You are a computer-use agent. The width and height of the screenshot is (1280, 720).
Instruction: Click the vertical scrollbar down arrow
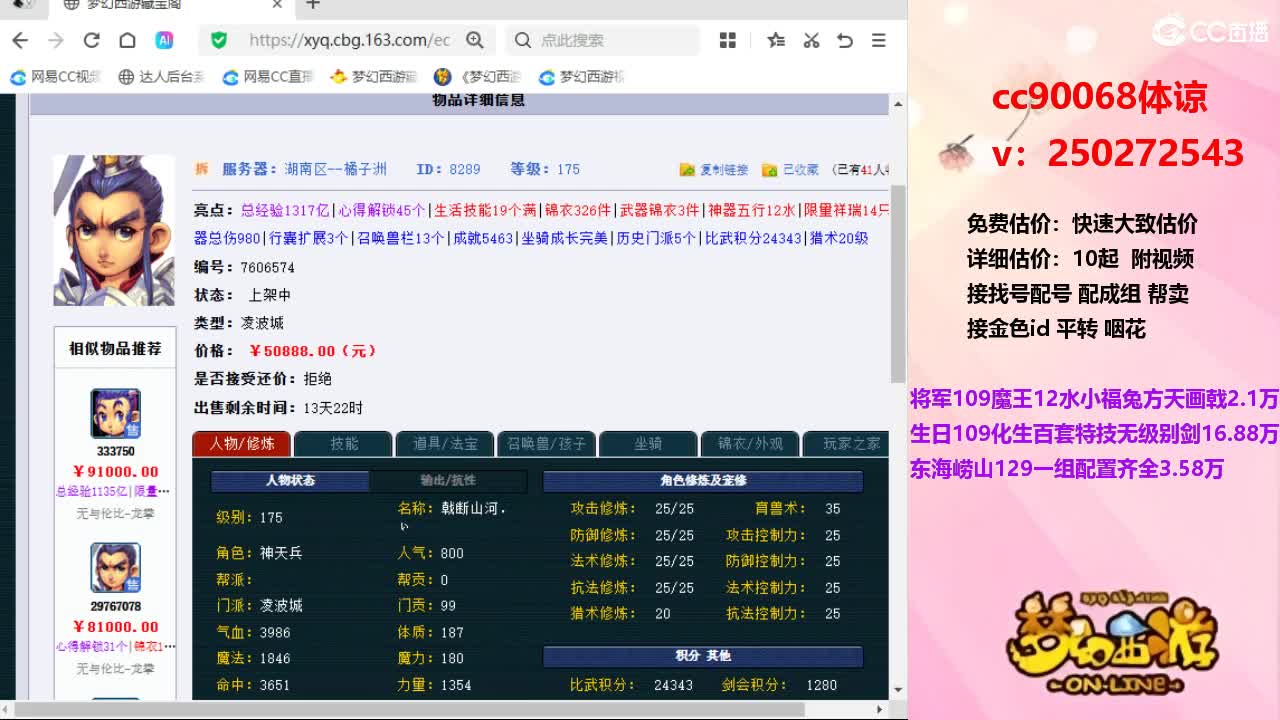pyautogui.click(x=897, y=690)
